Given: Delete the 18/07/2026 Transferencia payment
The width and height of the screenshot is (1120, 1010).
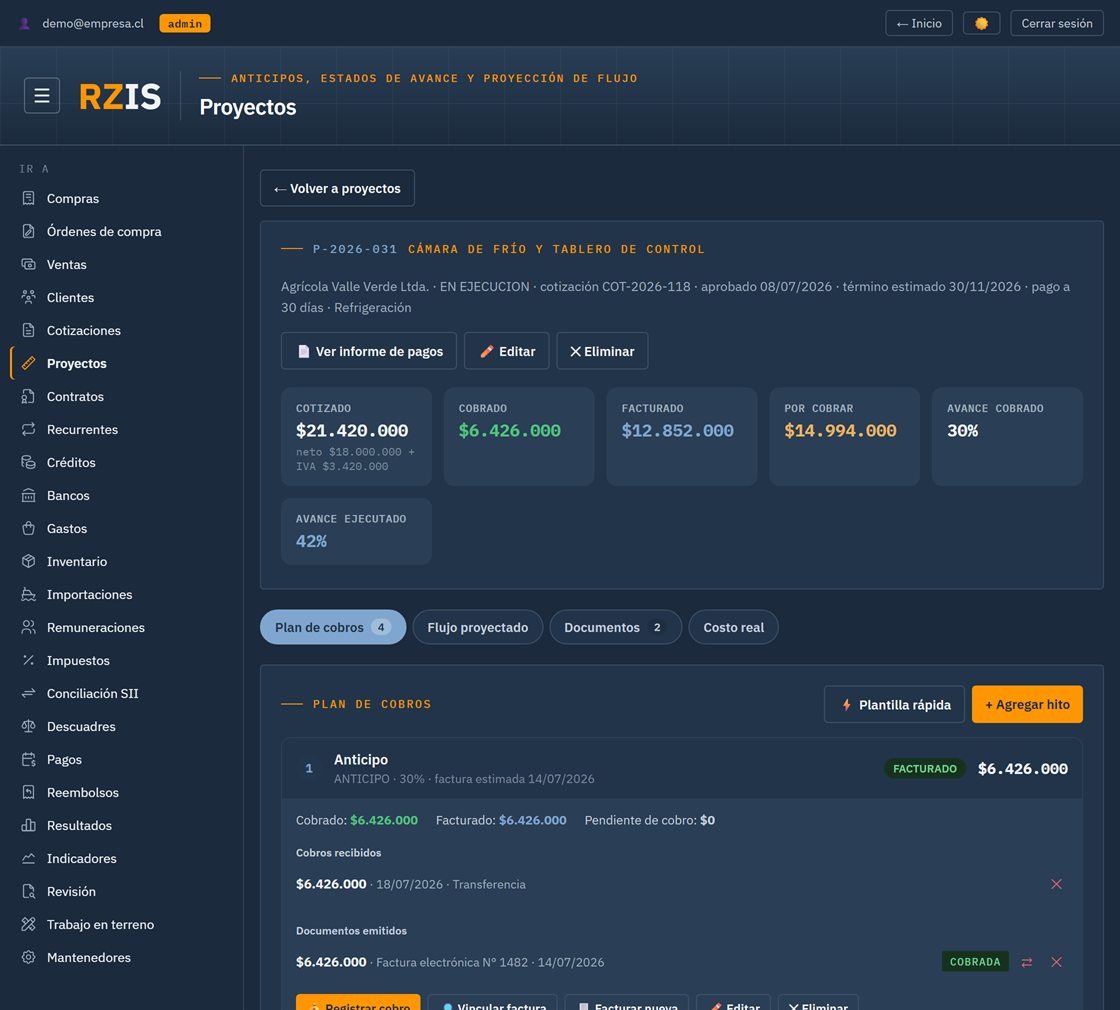Looking at the screenshot, I should (x=1056, y=884).
